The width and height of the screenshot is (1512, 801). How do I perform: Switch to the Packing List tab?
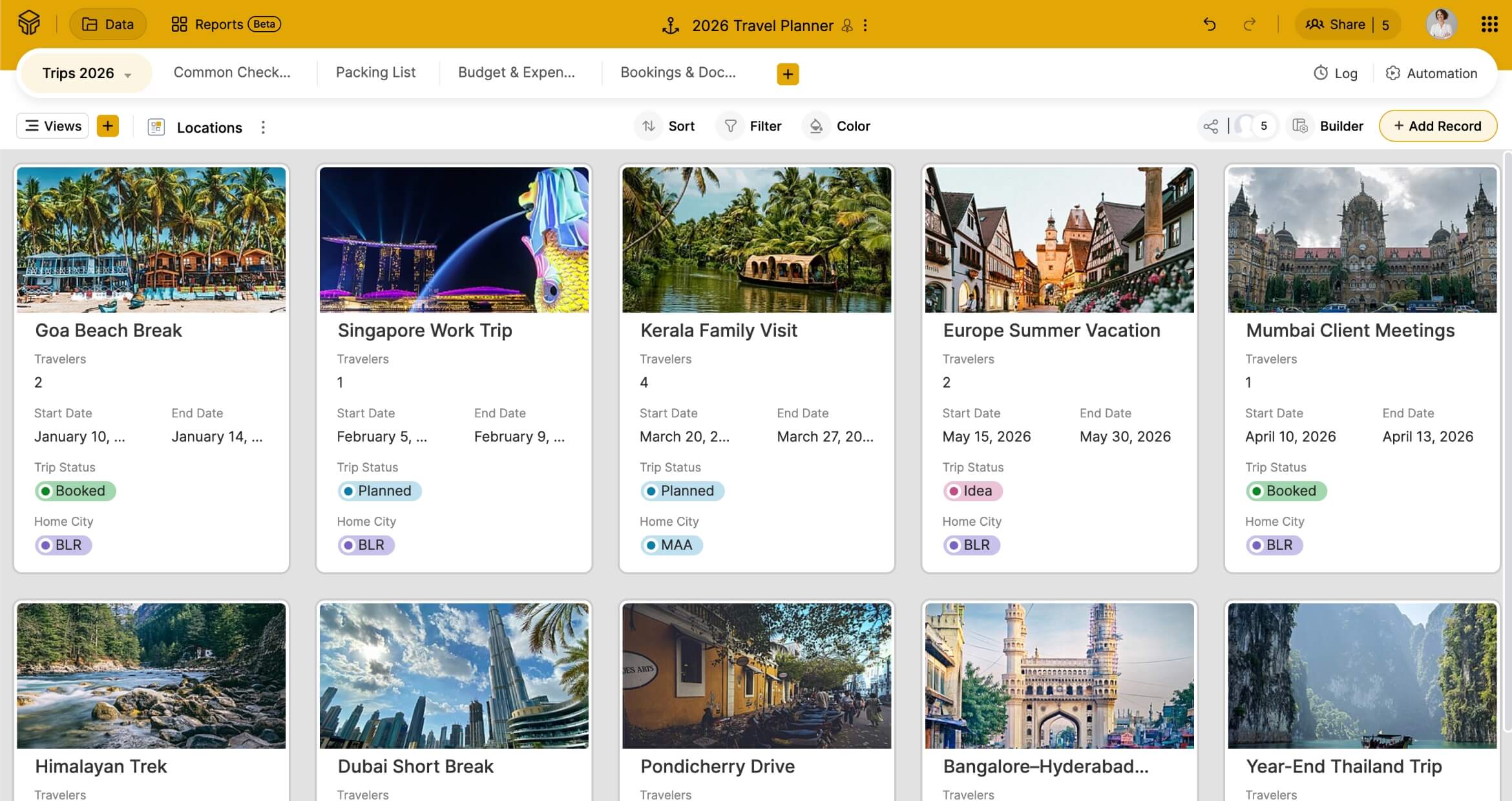[x=375, y=72]
